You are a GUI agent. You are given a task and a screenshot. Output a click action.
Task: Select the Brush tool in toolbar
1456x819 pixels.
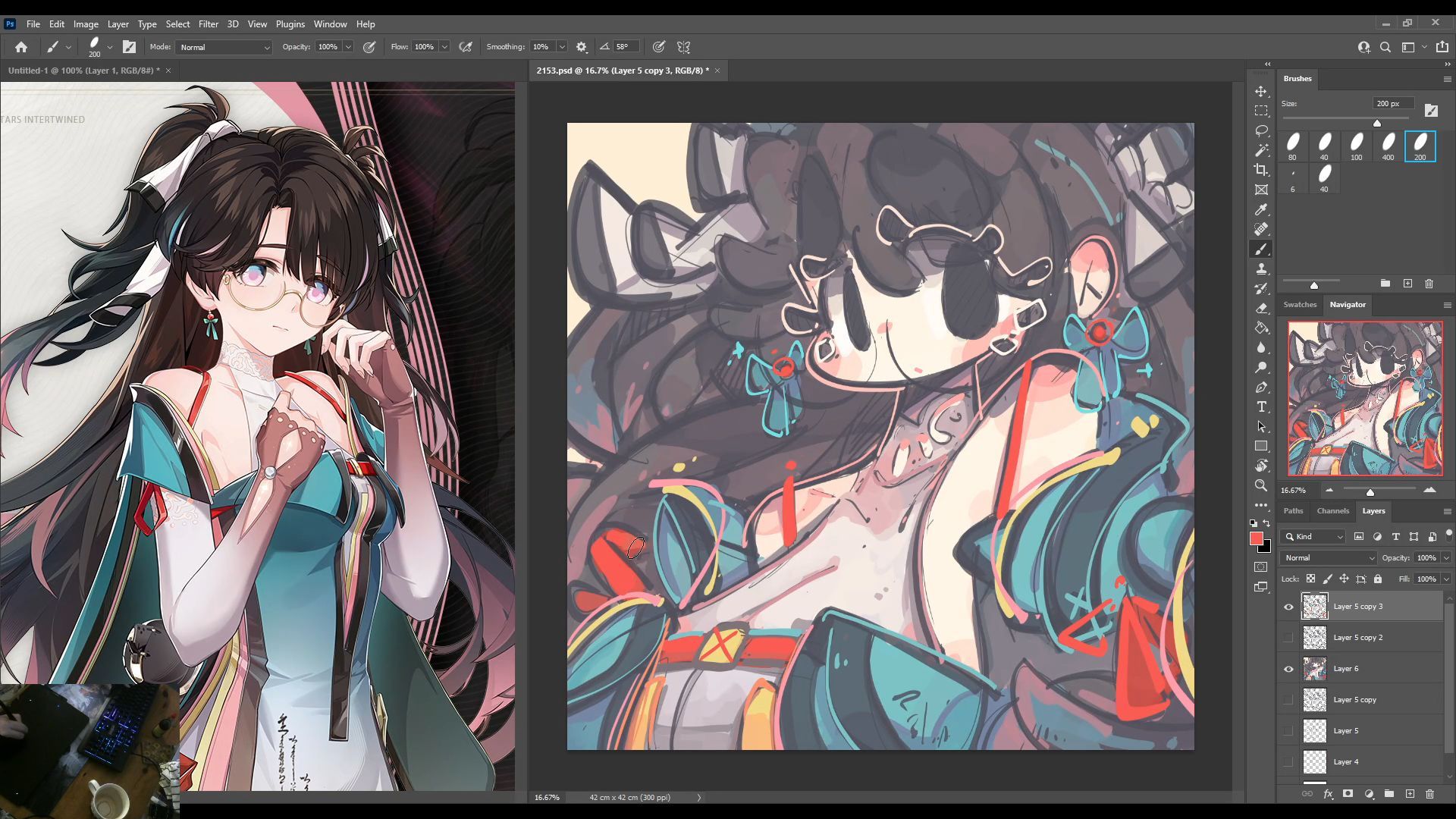(1261, 249)
